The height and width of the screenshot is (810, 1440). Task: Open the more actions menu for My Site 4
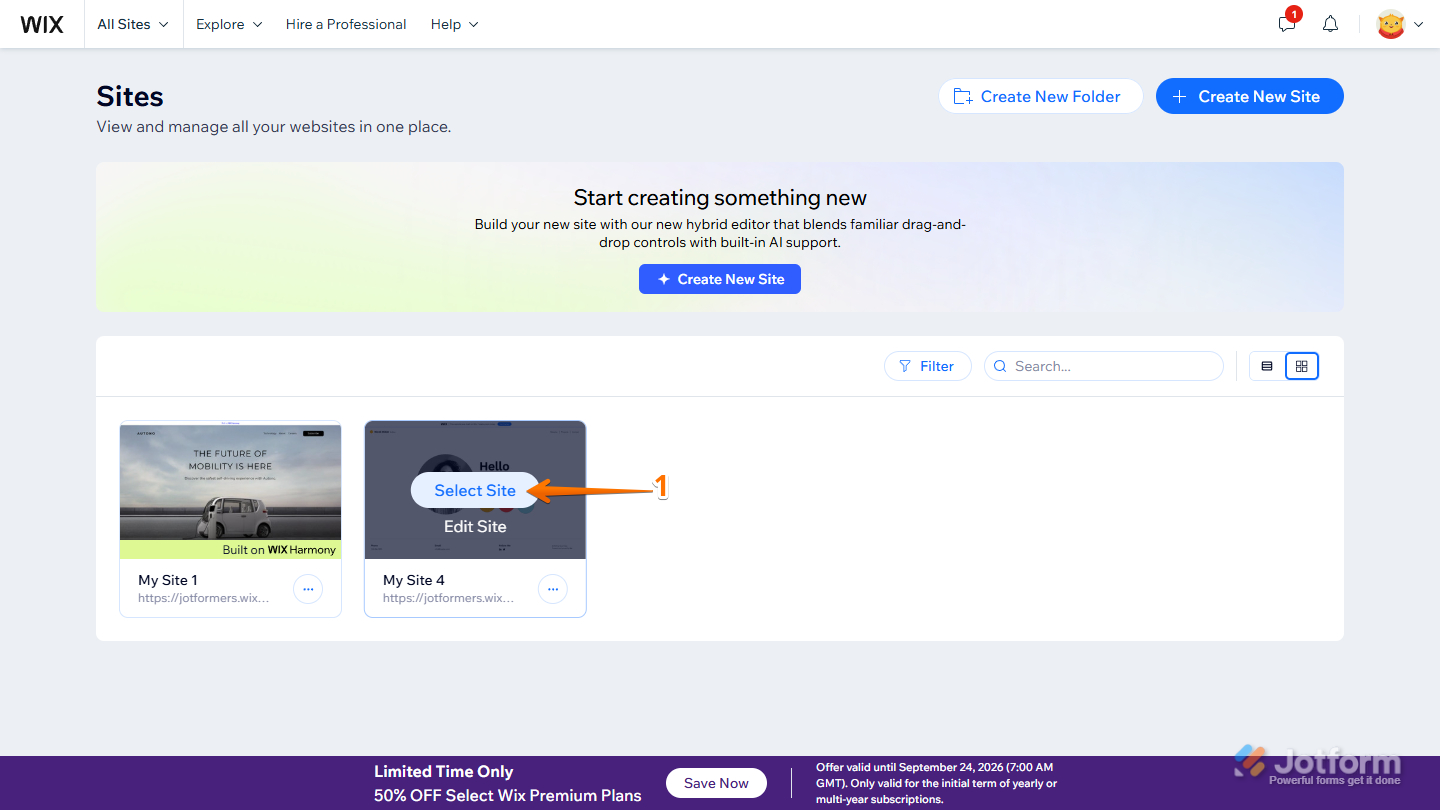tap(553, 589)
